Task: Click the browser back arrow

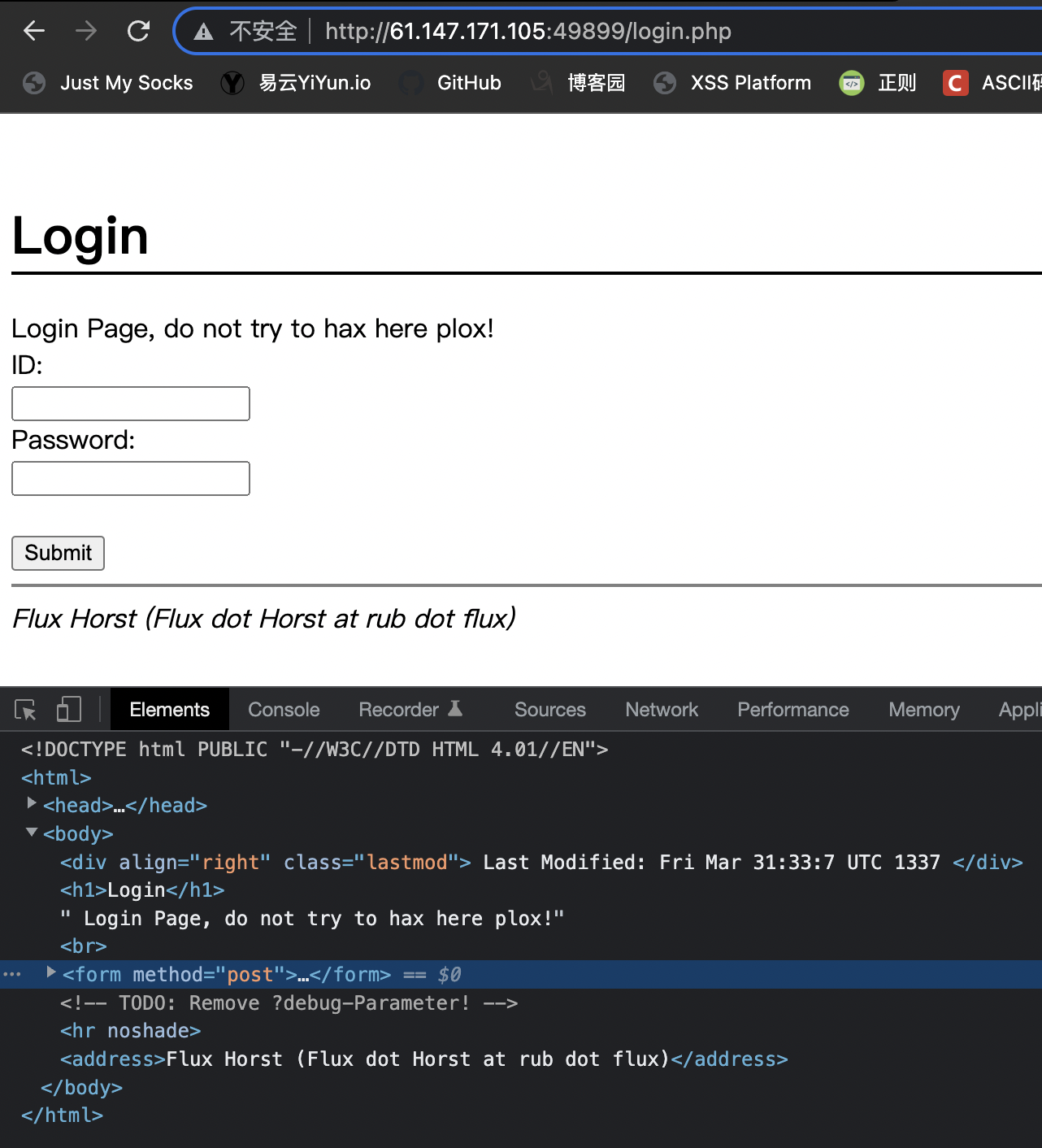Action: [34, 31]
